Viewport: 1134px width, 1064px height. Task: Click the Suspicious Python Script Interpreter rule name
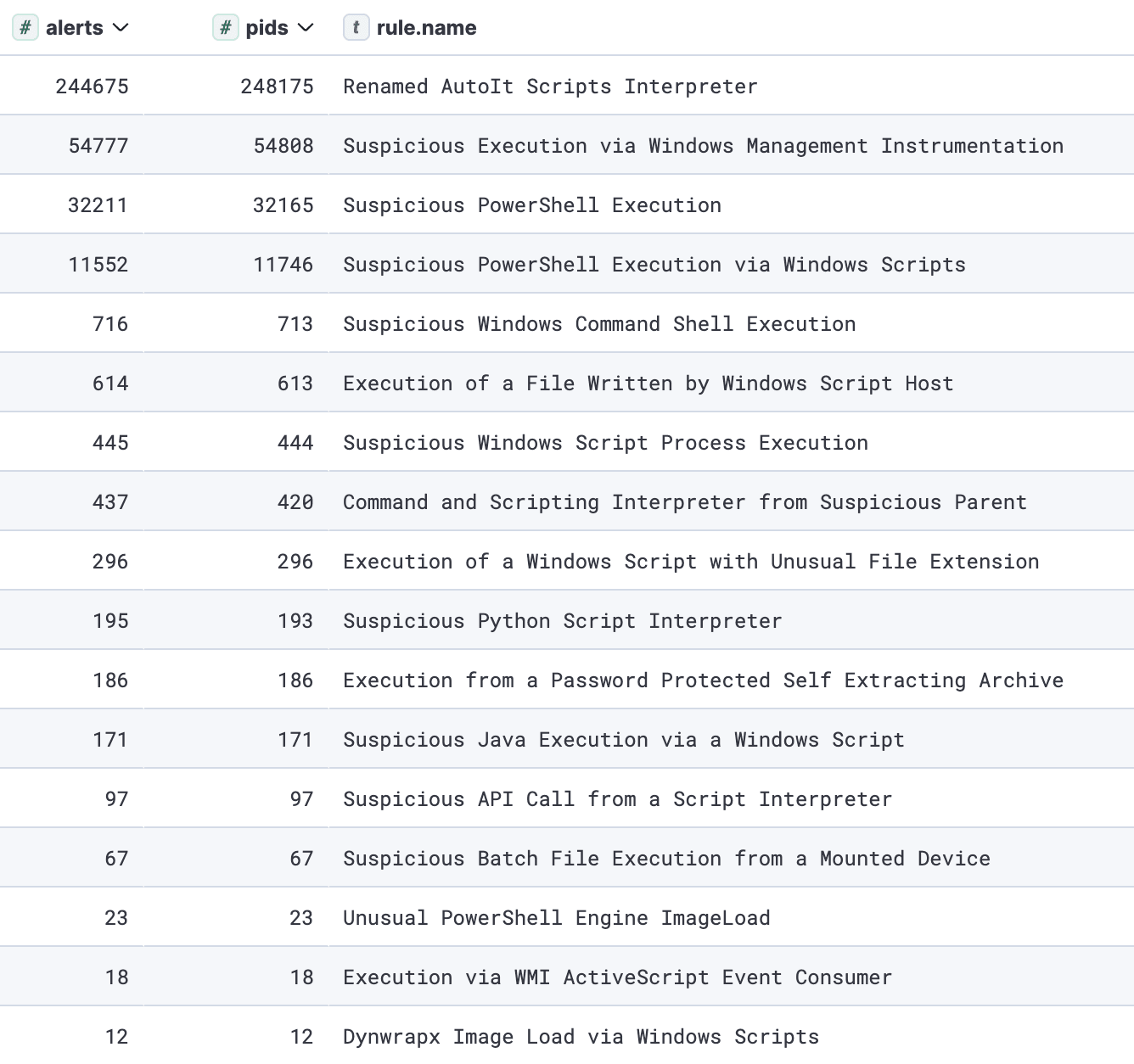point(562,620)
